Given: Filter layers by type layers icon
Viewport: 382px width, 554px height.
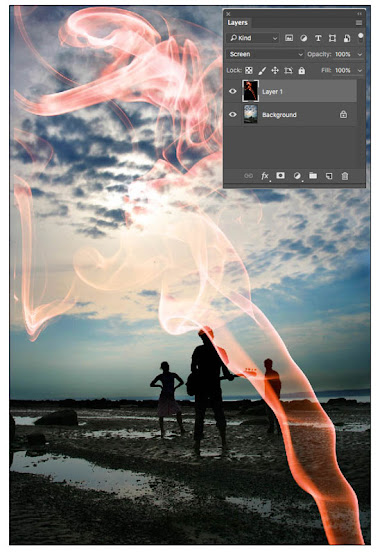Looking at the screenshot, I should tap(318, 38).
